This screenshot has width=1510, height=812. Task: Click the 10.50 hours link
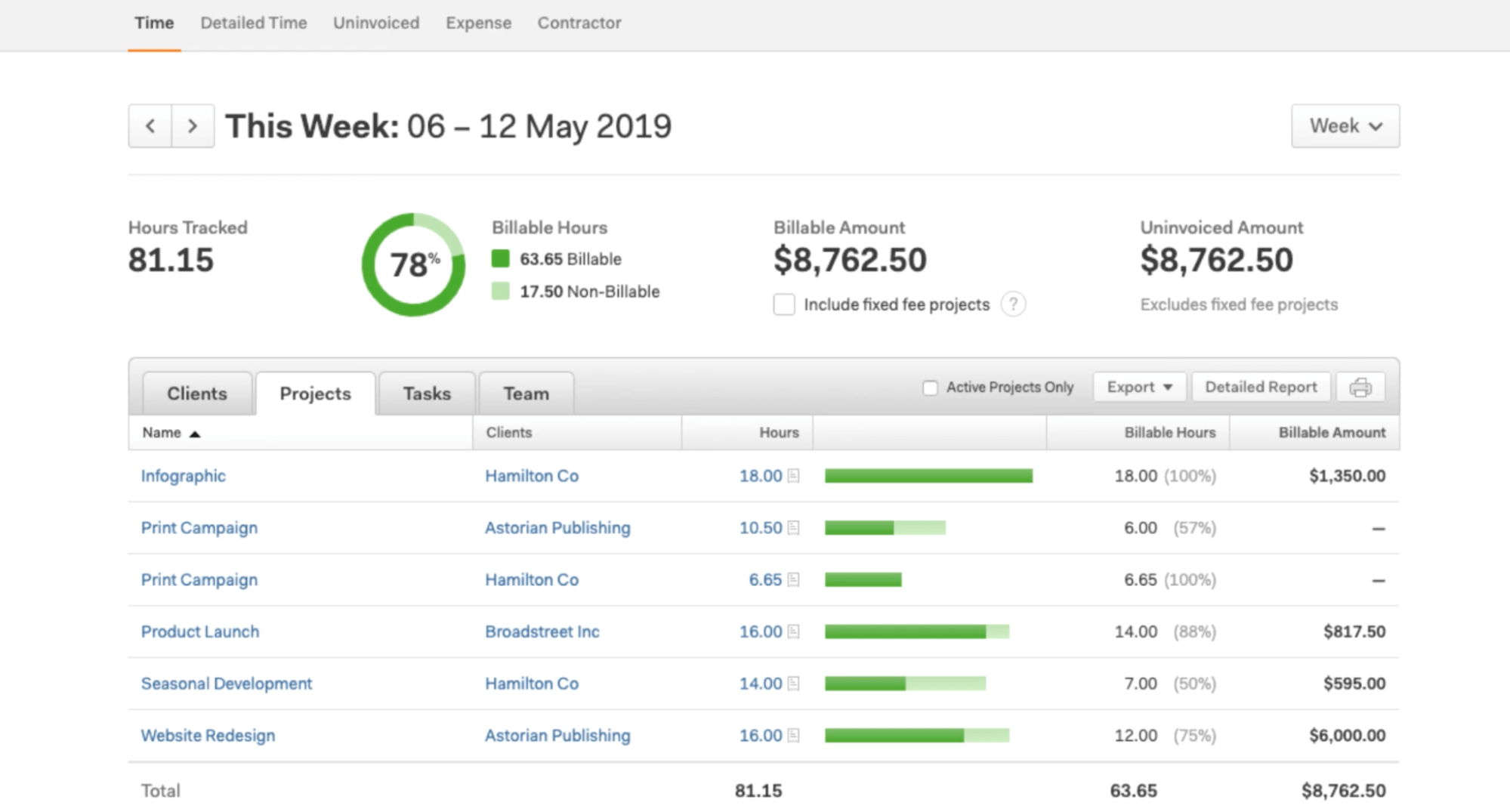pos(761,528)
